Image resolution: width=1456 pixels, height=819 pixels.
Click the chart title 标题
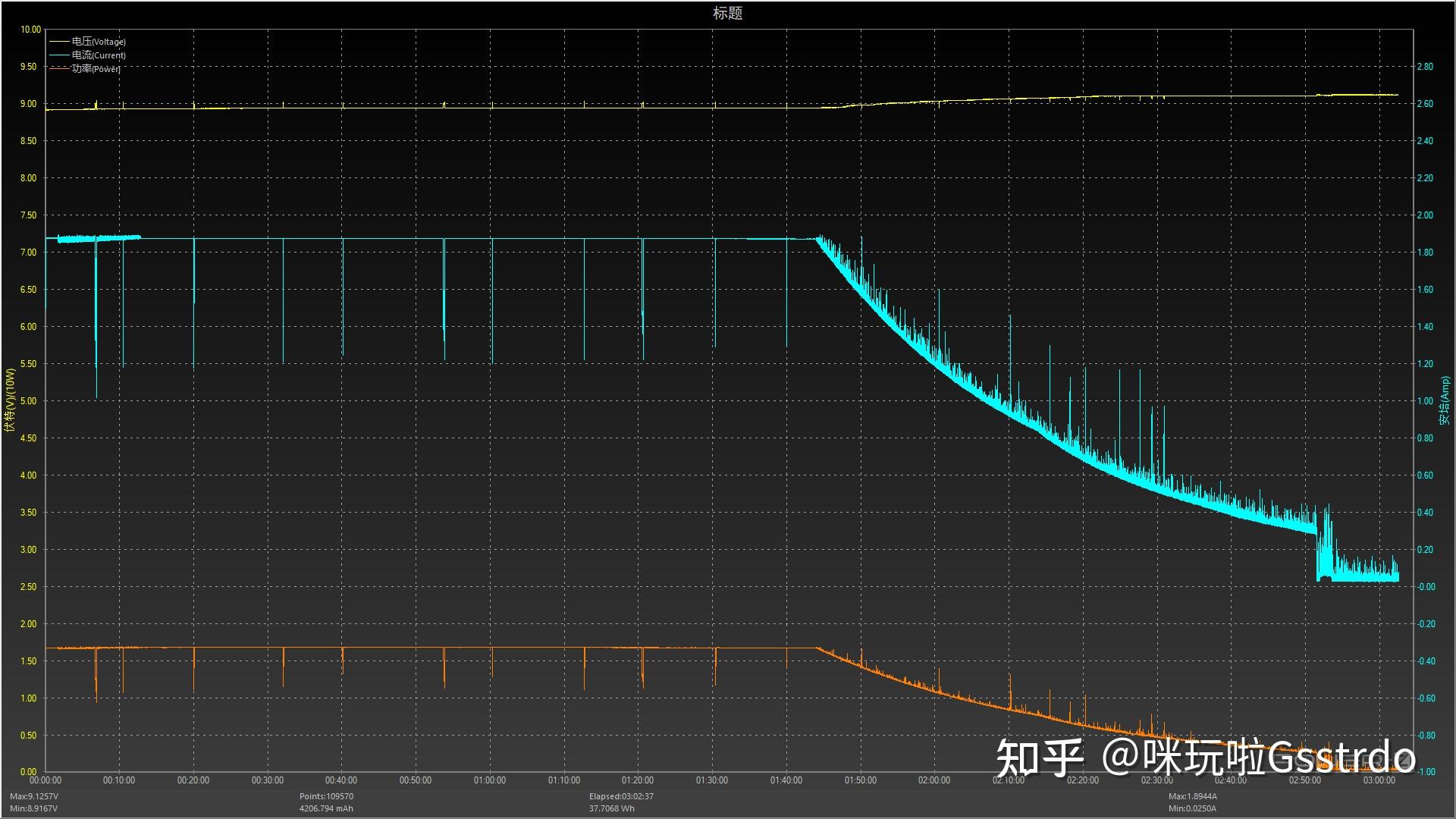[x=727, y=13]
